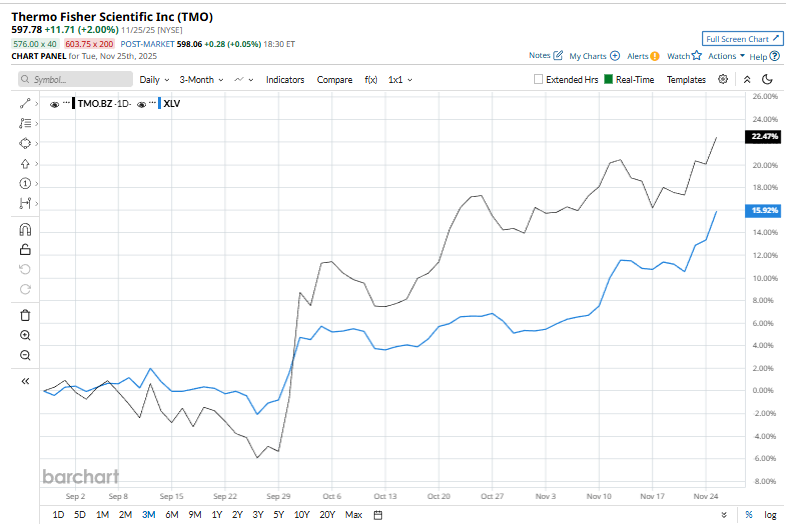Open the 1x1 grid layout dropdown
This screenshot has width=786, height=527.
click(400, 80)
